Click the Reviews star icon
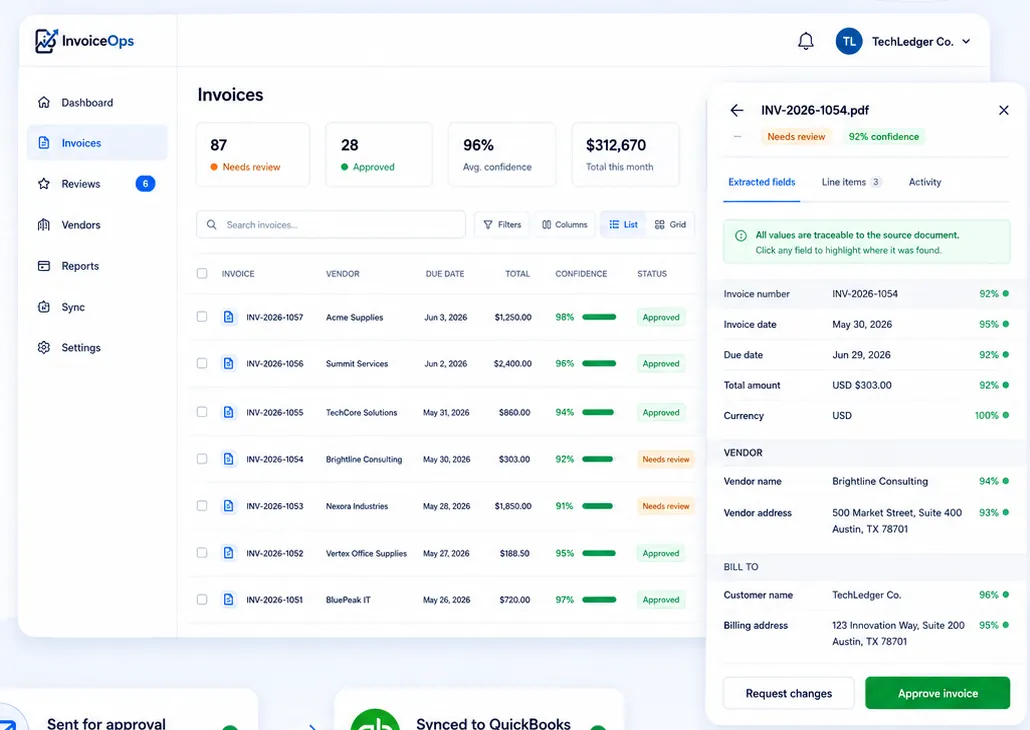The image size is (1030, 730). (x=44, y=184)
